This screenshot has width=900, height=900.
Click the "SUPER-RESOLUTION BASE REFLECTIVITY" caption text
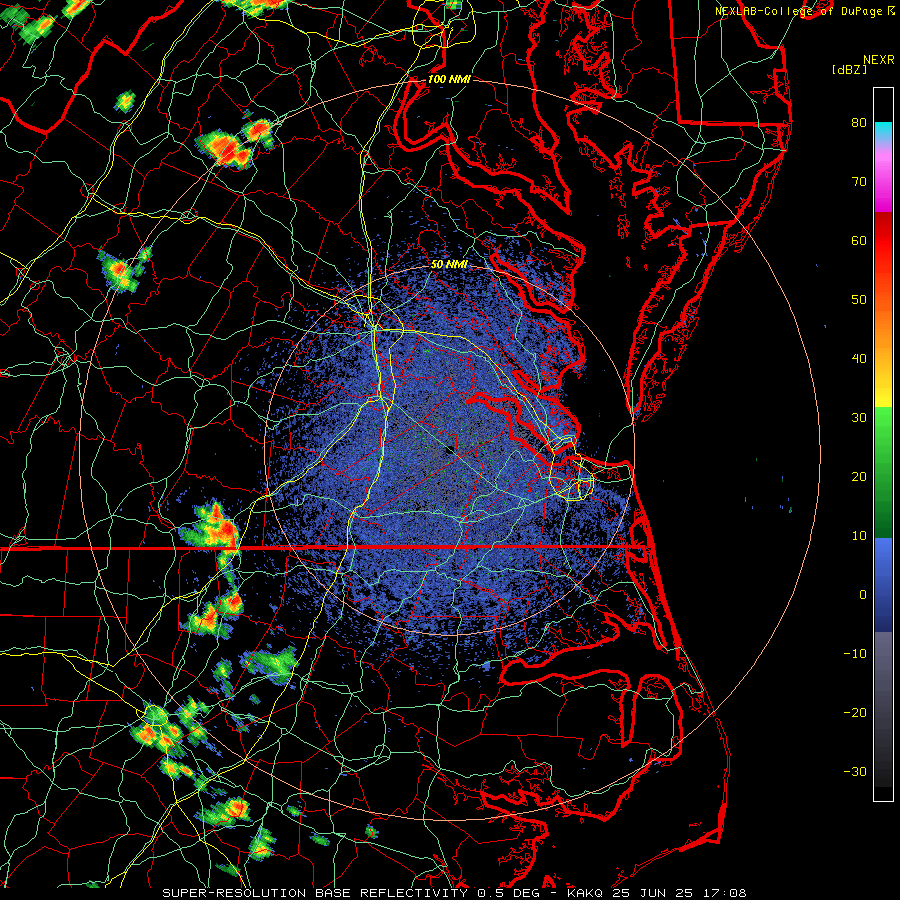tap(317, 893)
